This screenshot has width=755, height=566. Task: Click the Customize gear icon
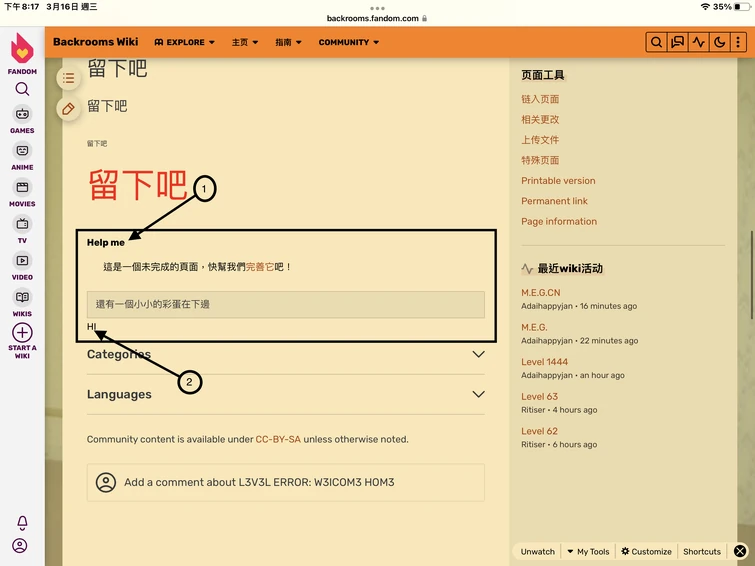coord(625,551)
